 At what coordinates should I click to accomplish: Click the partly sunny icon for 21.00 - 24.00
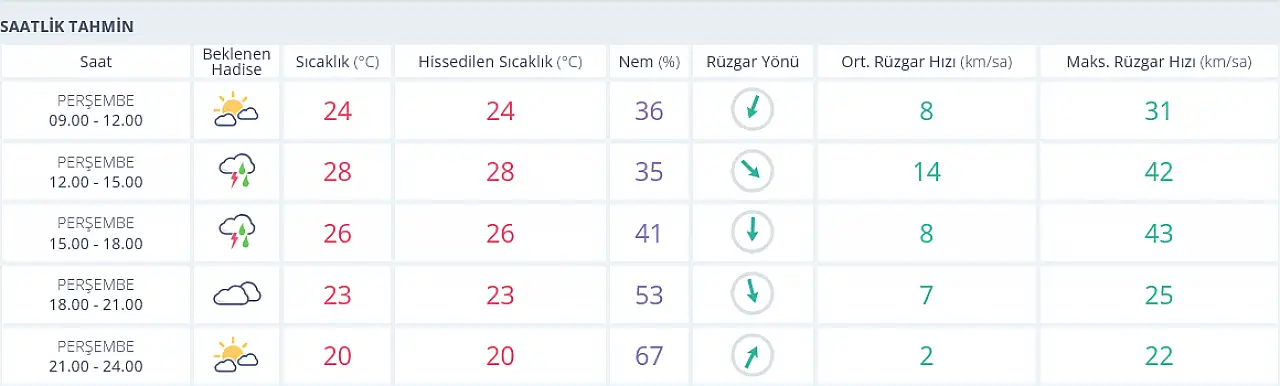click(237, 354)
